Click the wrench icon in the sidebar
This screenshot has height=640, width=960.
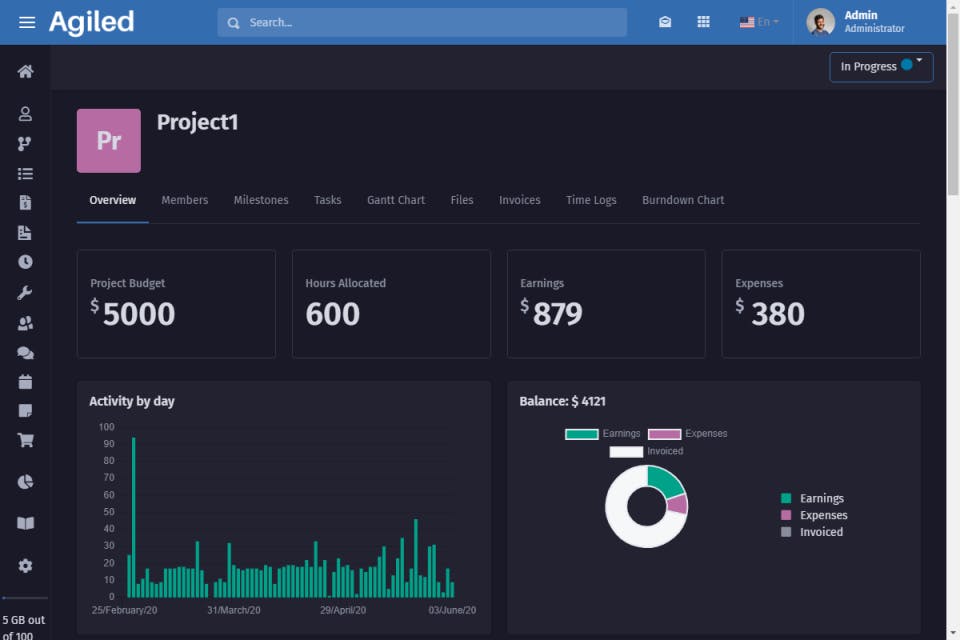point(25,293)
